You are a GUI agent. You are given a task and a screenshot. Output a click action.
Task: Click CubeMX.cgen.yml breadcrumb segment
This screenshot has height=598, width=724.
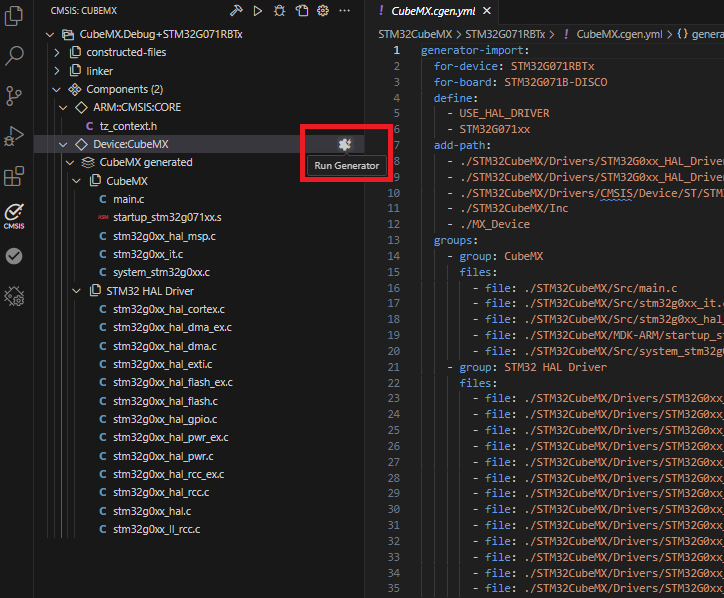[x=619, y=35]
